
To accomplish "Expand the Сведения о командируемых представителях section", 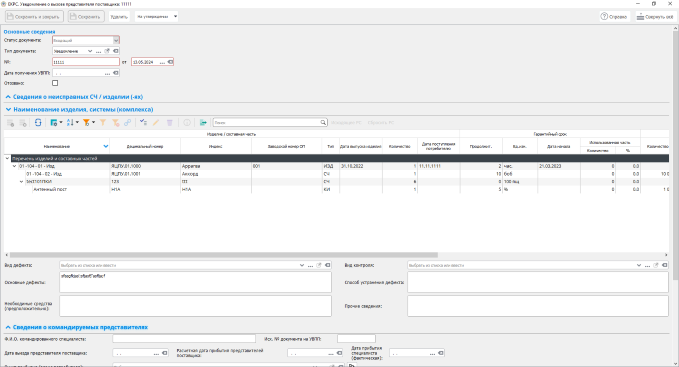I will (x=8, y=328).
